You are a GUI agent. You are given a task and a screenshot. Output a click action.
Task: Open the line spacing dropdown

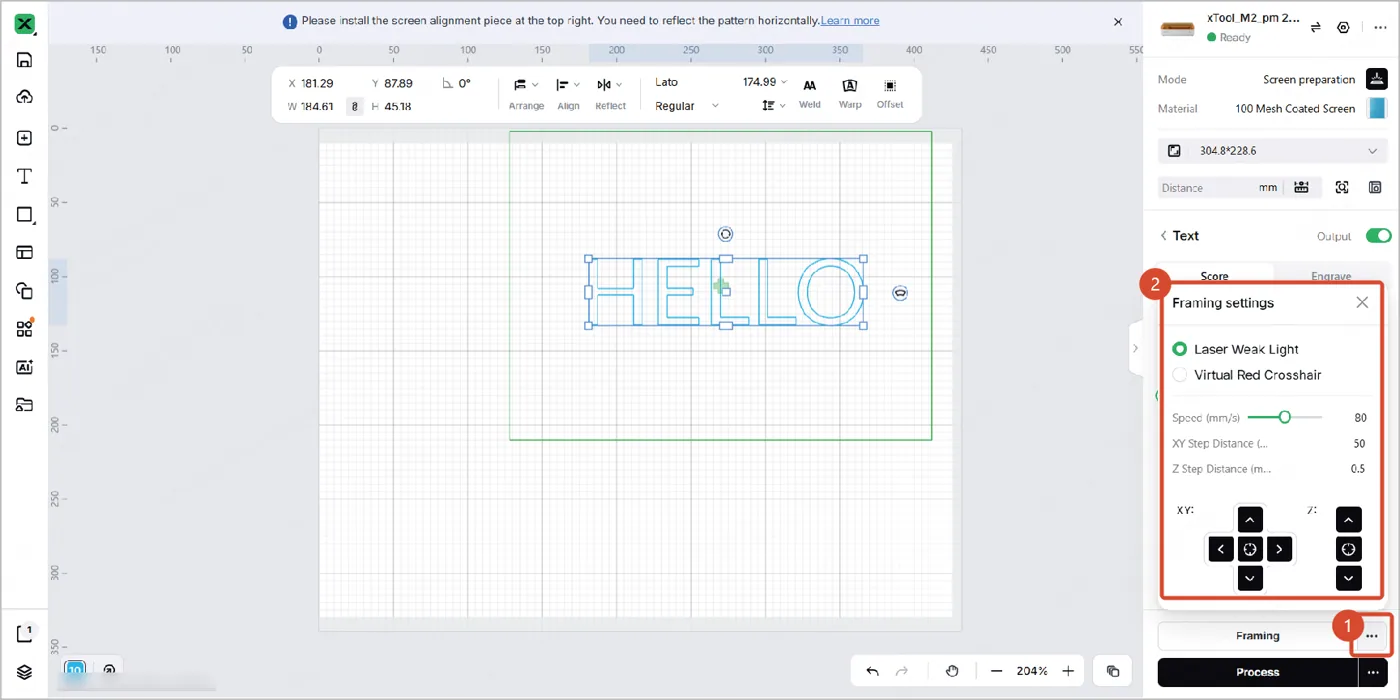tap(773, 105)
